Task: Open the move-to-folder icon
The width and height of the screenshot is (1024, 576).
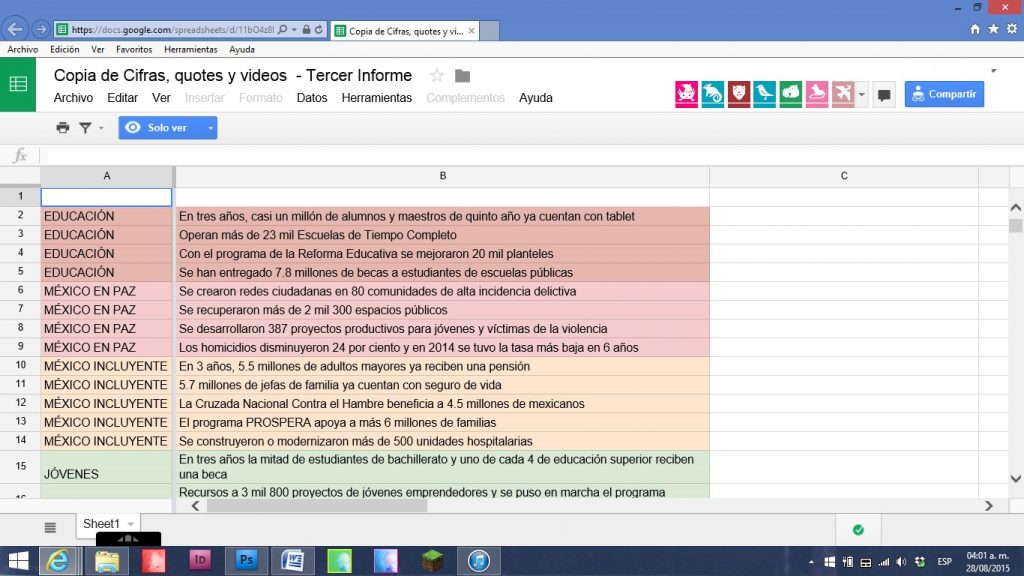Action: (462, 76)
